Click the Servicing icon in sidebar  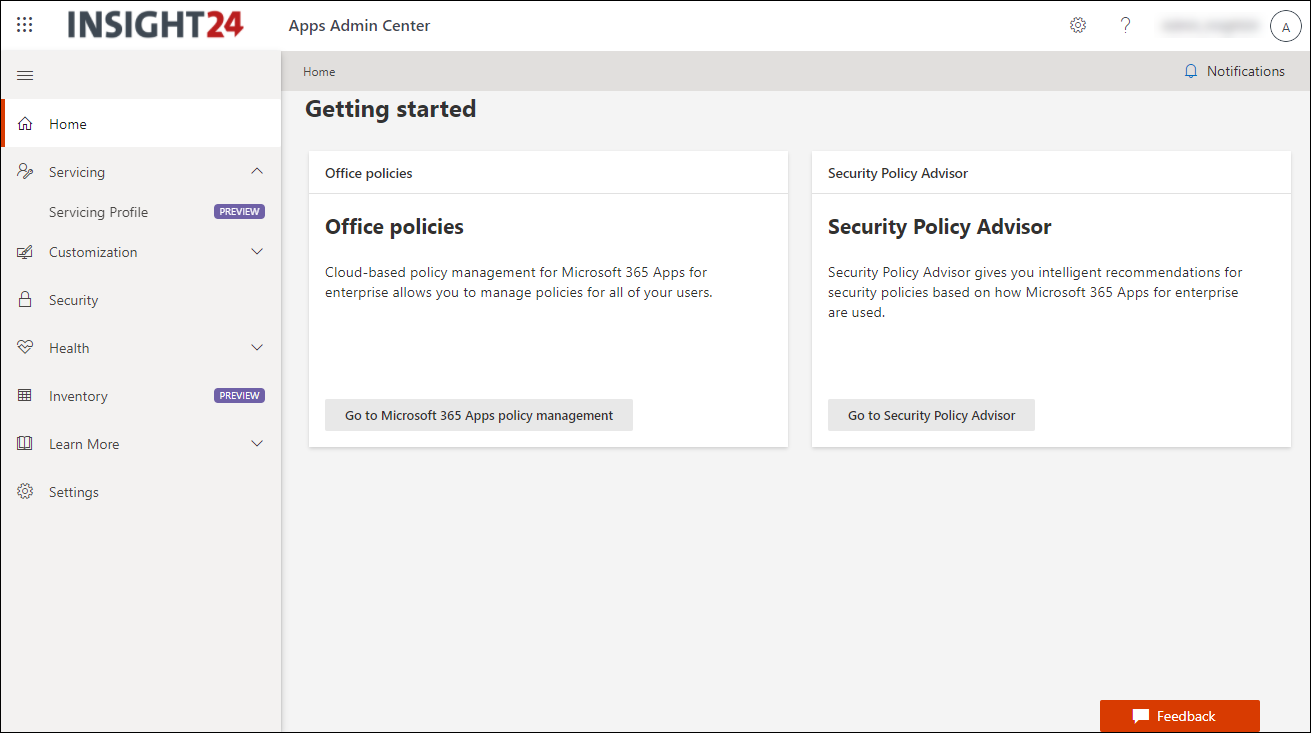tap(26, 172)
